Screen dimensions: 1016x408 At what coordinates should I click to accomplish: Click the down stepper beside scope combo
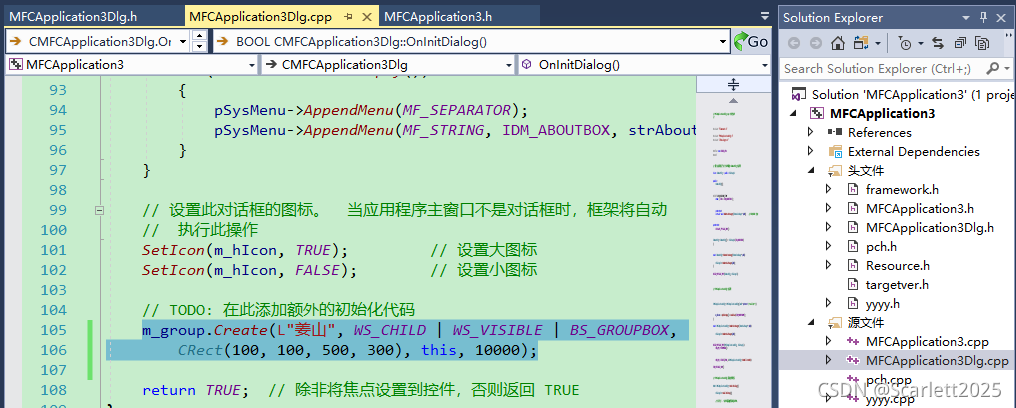200,47
